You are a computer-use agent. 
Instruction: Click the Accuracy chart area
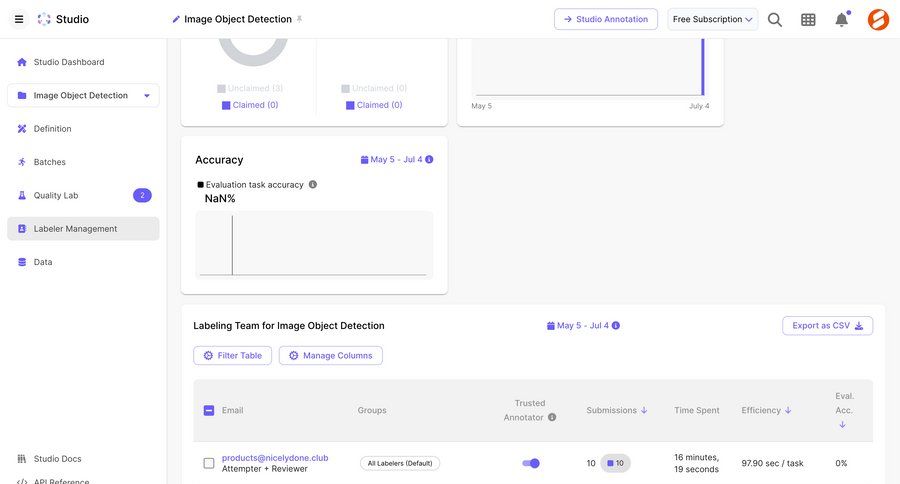[x=314, y=245]
